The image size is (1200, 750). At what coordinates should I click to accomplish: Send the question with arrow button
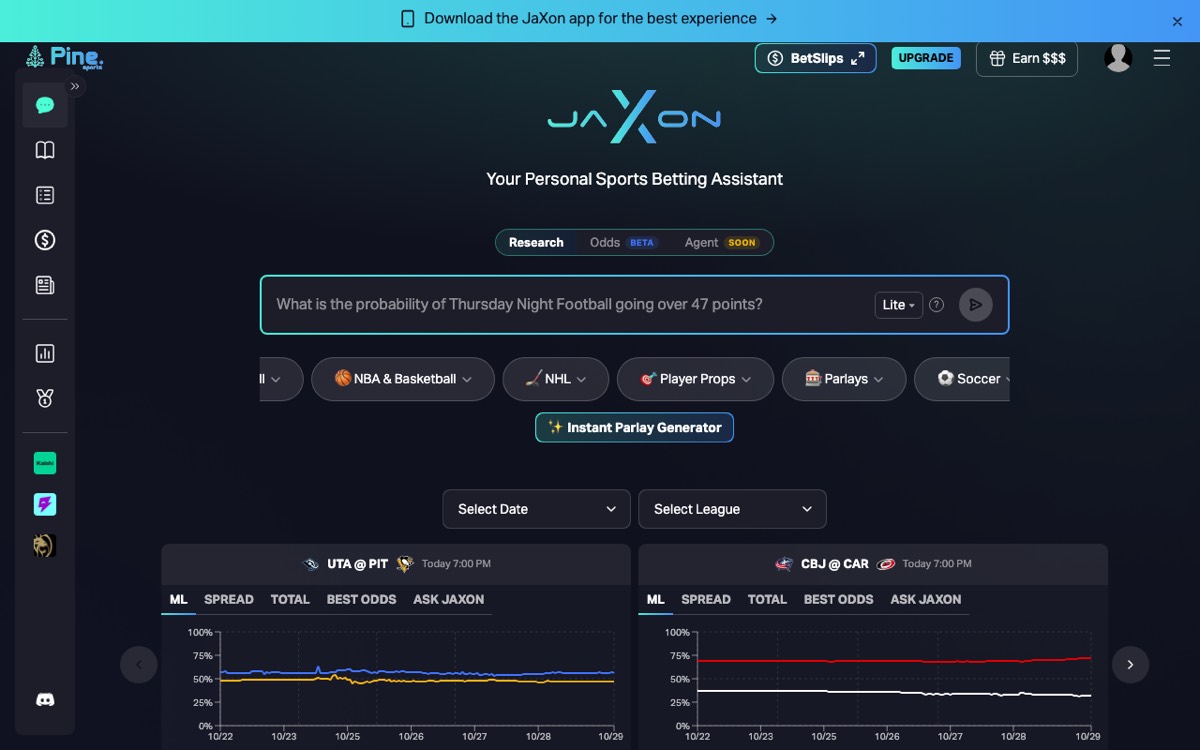pyautogui.click(x=976, y=305)
